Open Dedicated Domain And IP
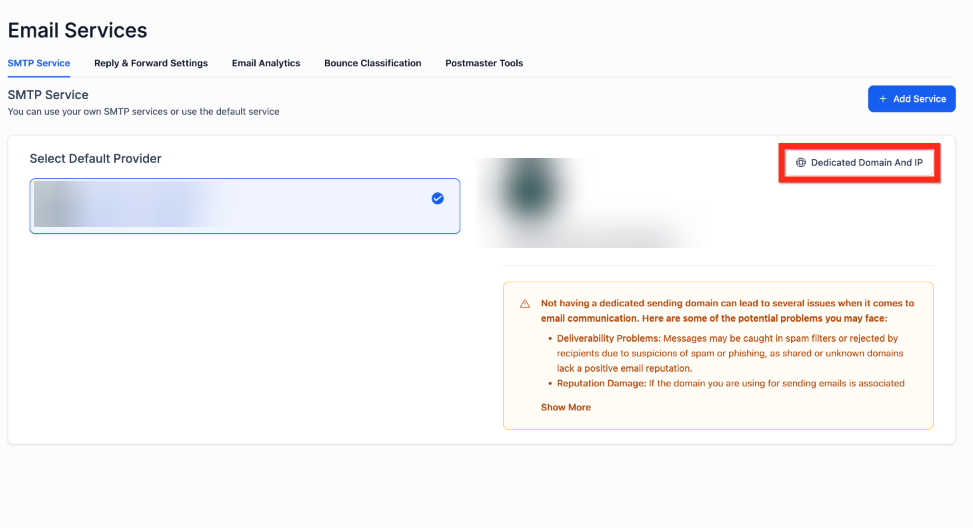 (859, 163)
